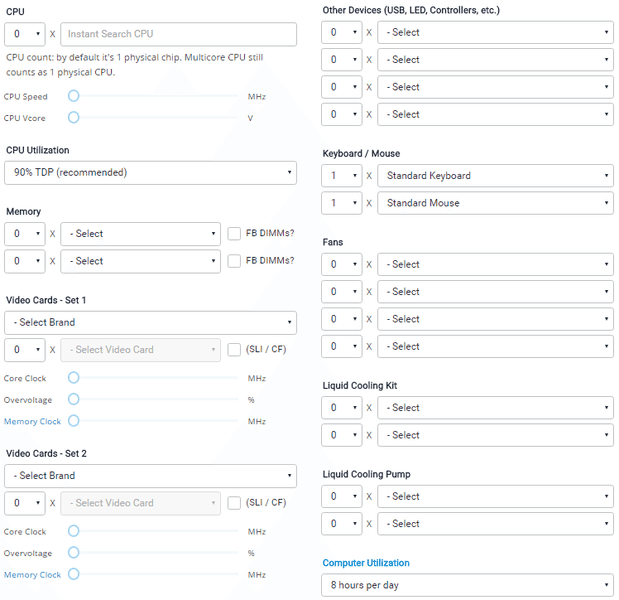Image resolution: width=619 pixels, height=600 pixels.
Task: Click the Instant Search CPU input field
Action: (x=178, y=35)
